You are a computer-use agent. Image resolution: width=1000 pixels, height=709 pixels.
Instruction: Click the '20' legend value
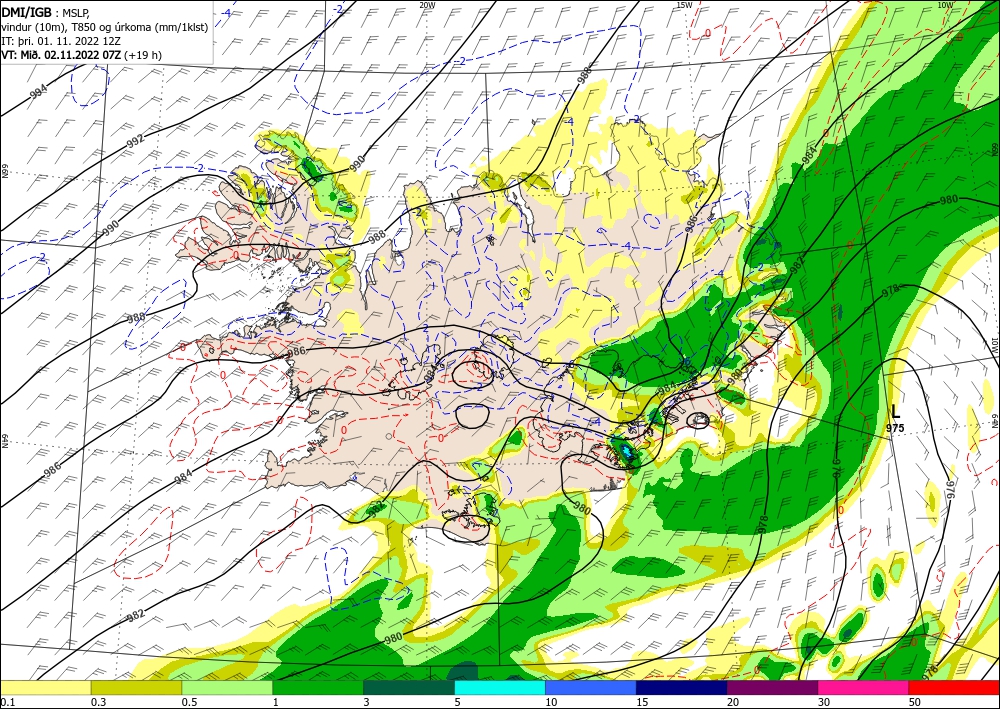coord(733,703)
